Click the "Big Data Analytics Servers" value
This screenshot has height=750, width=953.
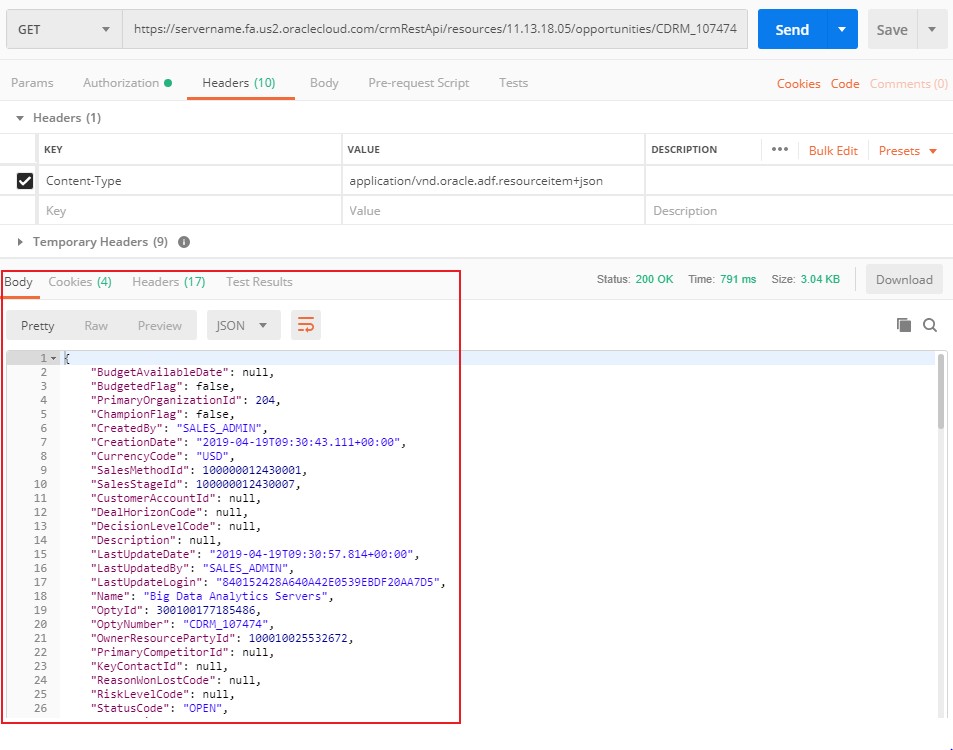tap(235, 596)
